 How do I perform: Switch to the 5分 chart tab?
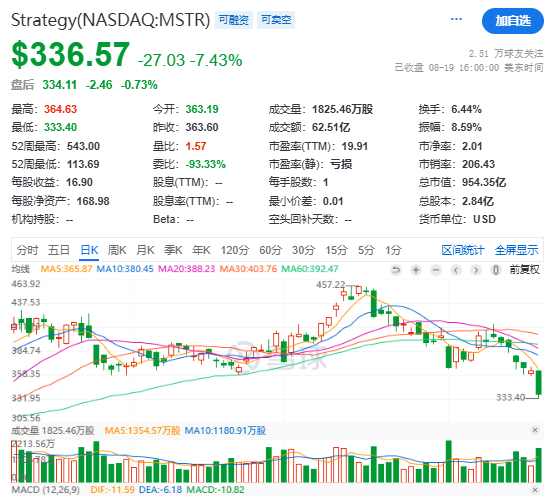(x=367, y=250)
